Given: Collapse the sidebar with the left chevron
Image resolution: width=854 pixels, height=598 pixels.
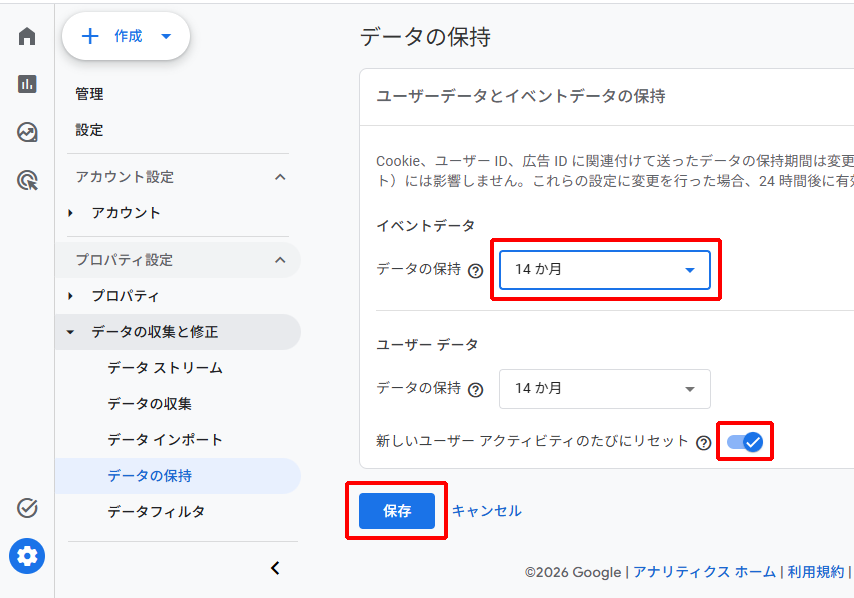Looking at the screenshot, I should click(x=275, y=568).
